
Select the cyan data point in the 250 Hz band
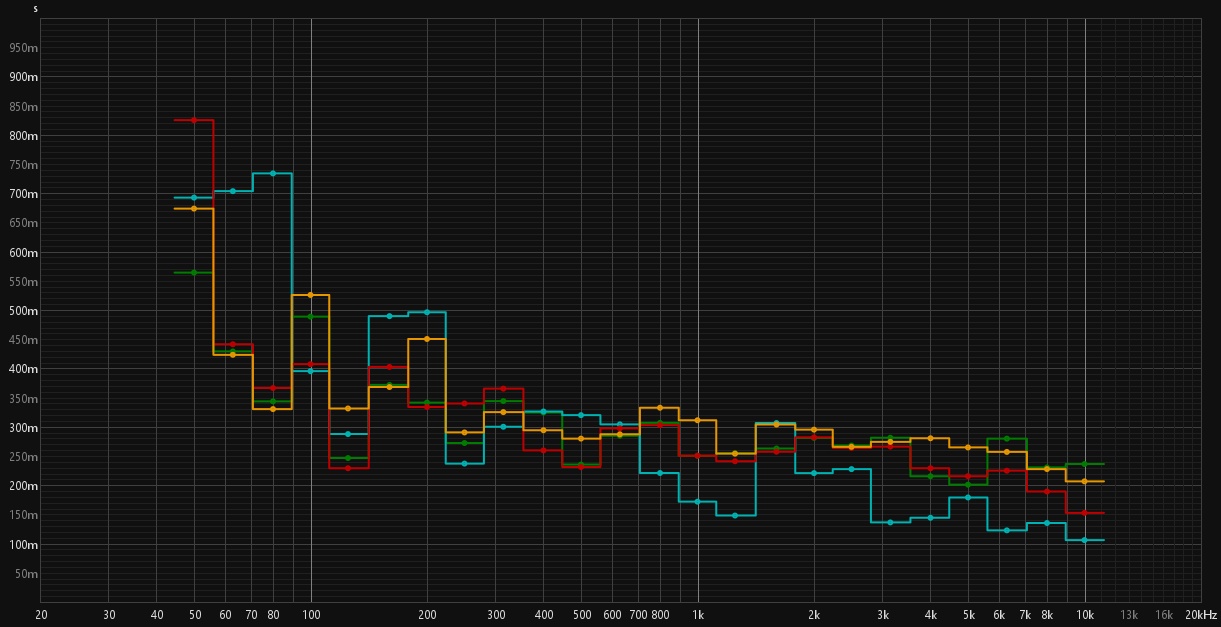[465, 463]
